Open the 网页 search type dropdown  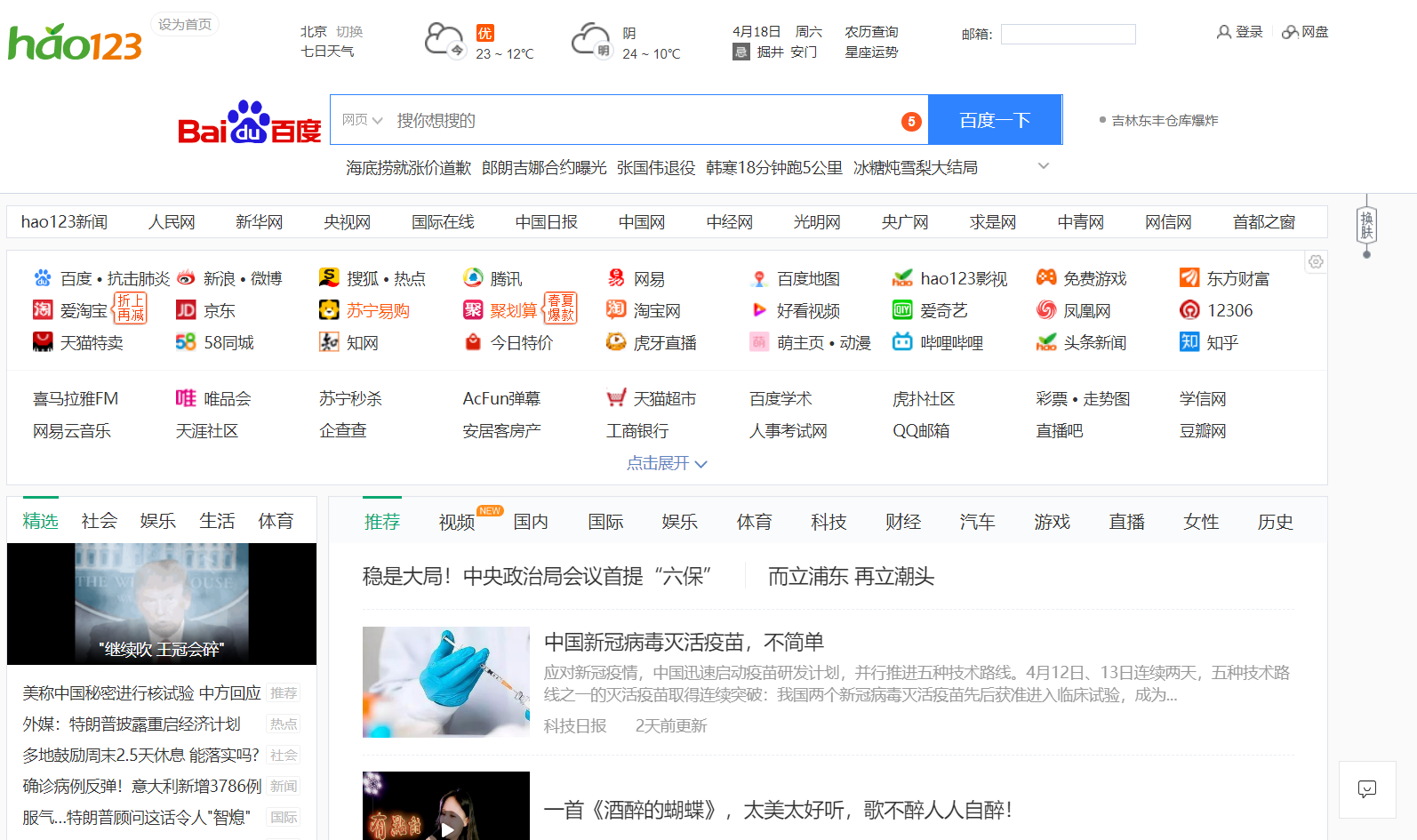click(x=362, y=120)
